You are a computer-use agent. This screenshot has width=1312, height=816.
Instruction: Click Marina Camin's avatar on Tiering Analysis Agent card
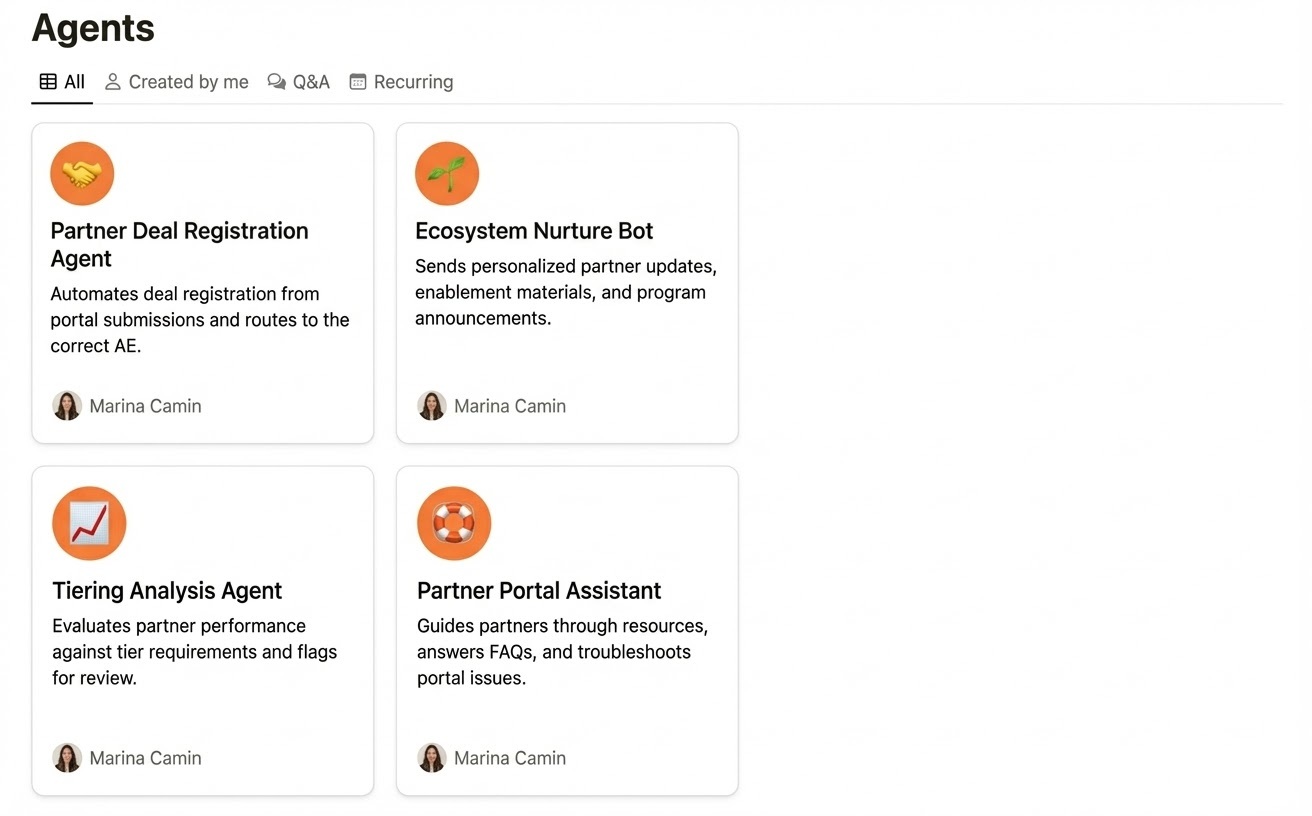click(x=67, y=758)
